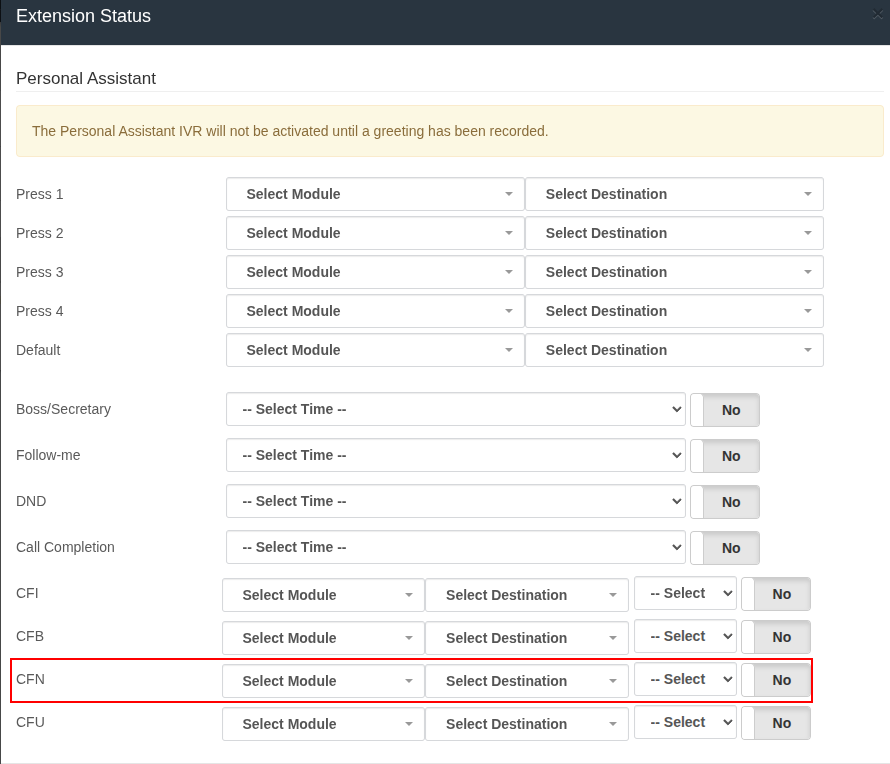The width and height of the screenshot is (890, 764).
Task: Open CFI Select Module dropdown
Action: click(x=323, y=595)
